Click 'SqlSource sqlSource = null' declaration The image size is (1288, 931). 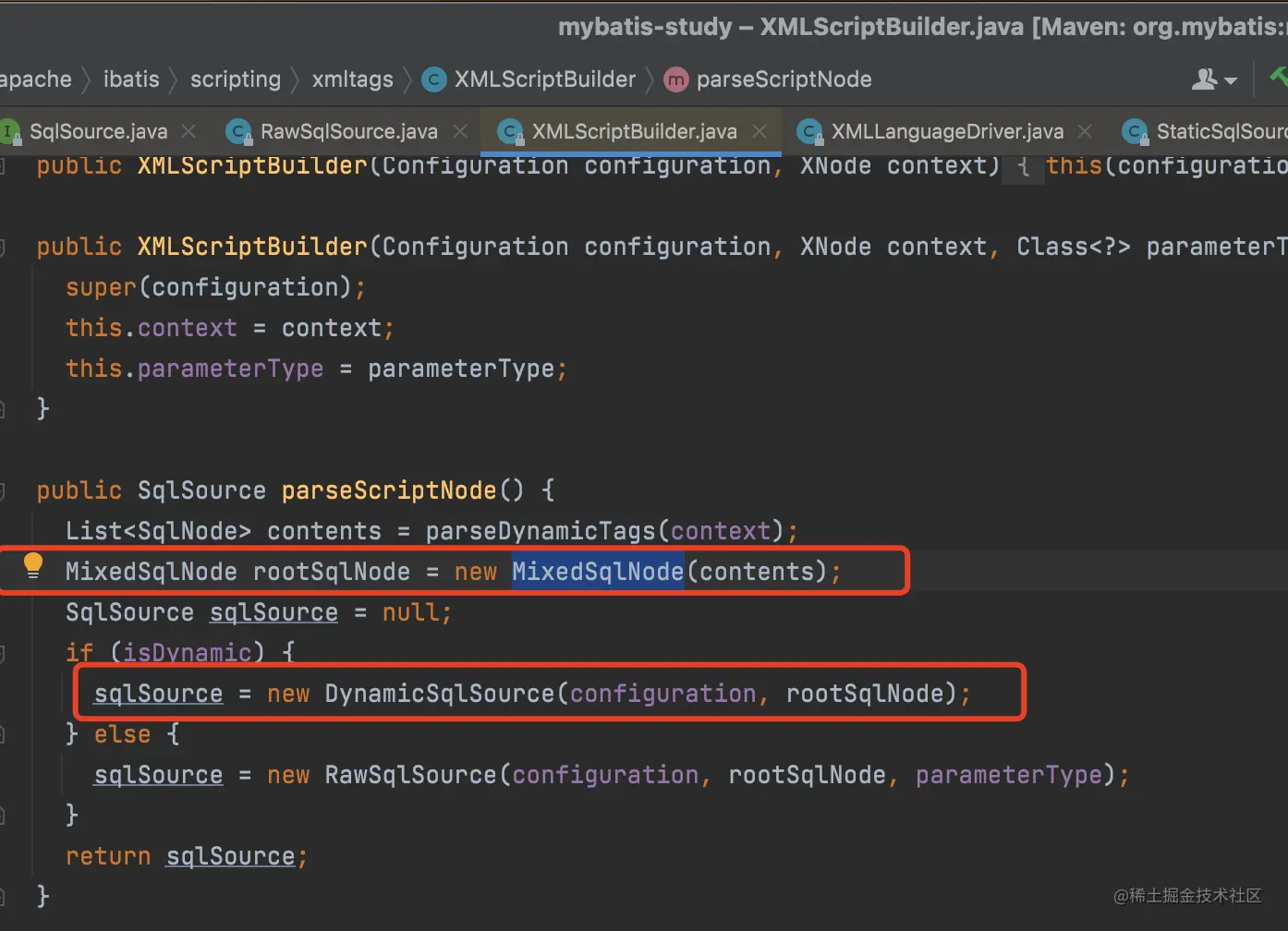tap(258, 612)
